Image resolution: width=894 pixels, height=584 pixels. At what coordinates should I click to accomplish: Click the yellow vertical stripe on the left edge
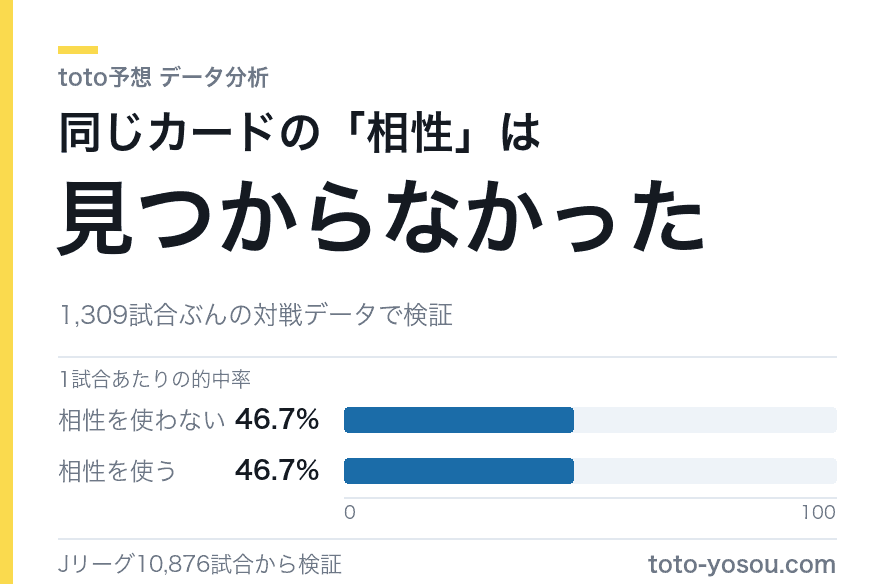point(6,292)
